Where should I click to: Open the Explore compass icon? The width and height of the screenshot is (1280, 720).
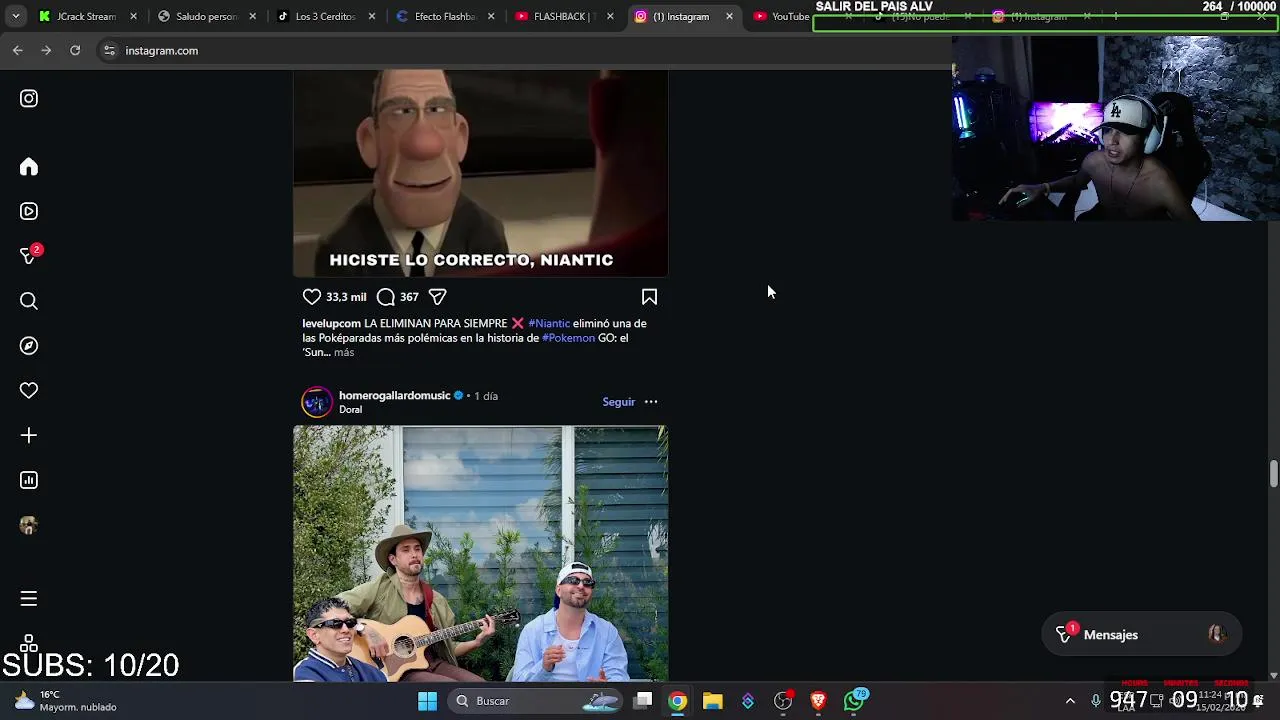[x=29, y=346]
